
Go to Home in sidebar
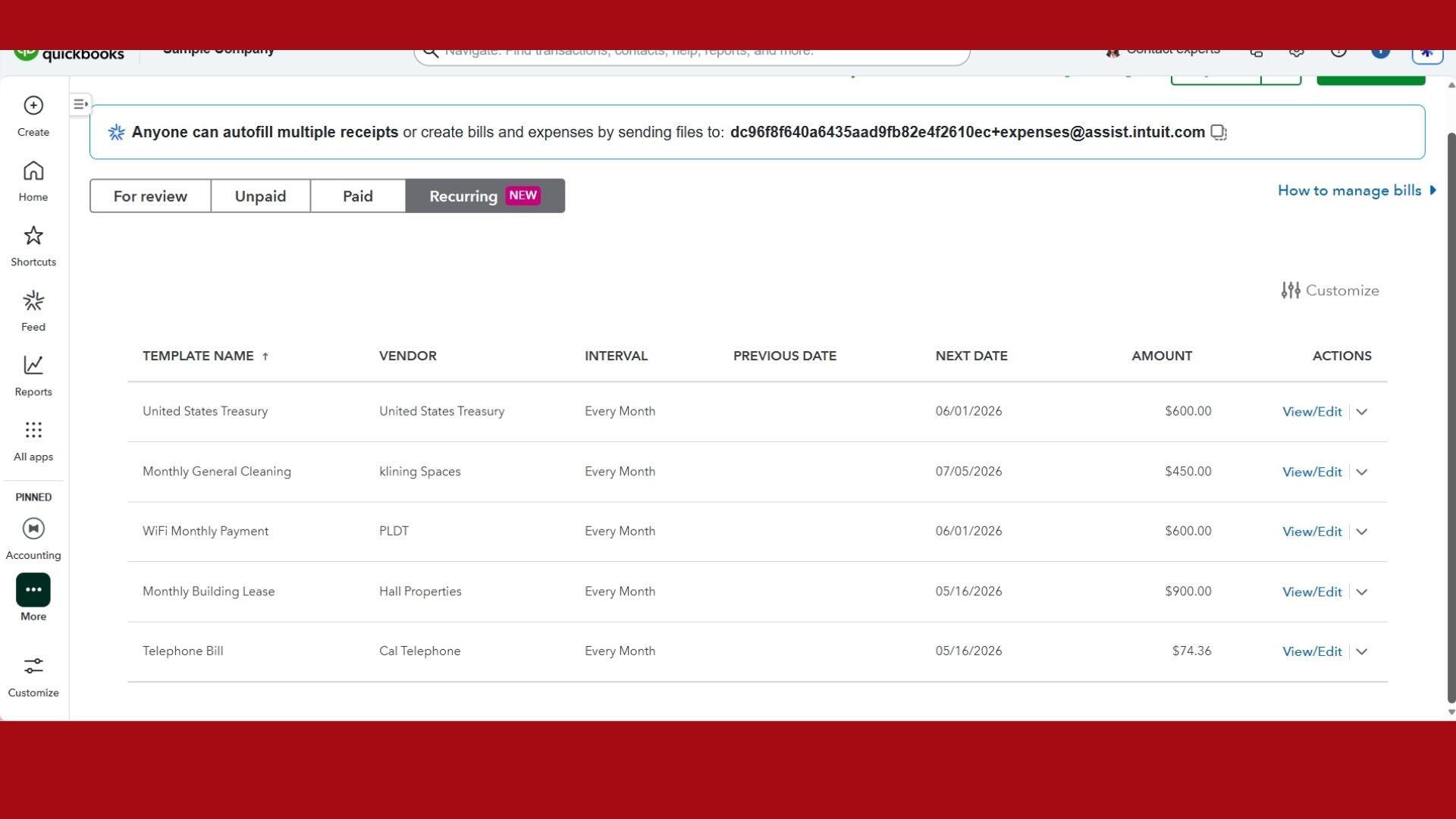click(33, 171)
